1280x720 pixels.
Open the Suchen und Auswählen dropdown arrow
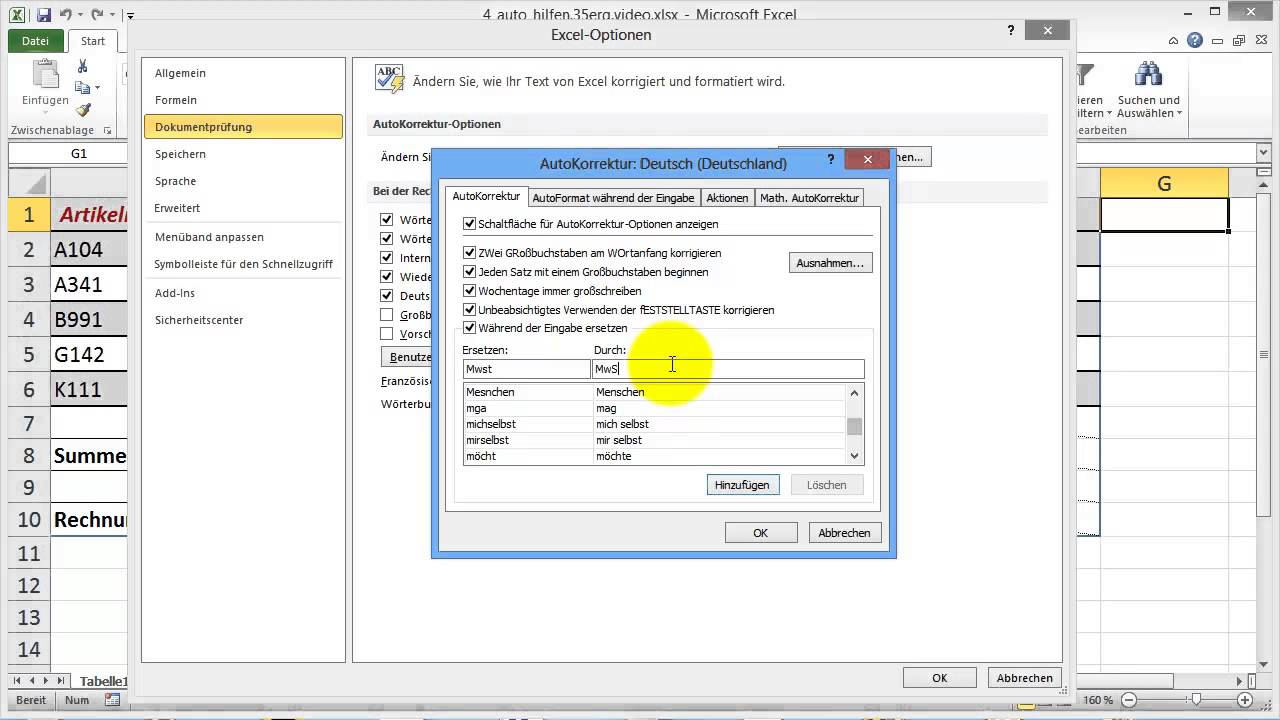(1179, 114)
